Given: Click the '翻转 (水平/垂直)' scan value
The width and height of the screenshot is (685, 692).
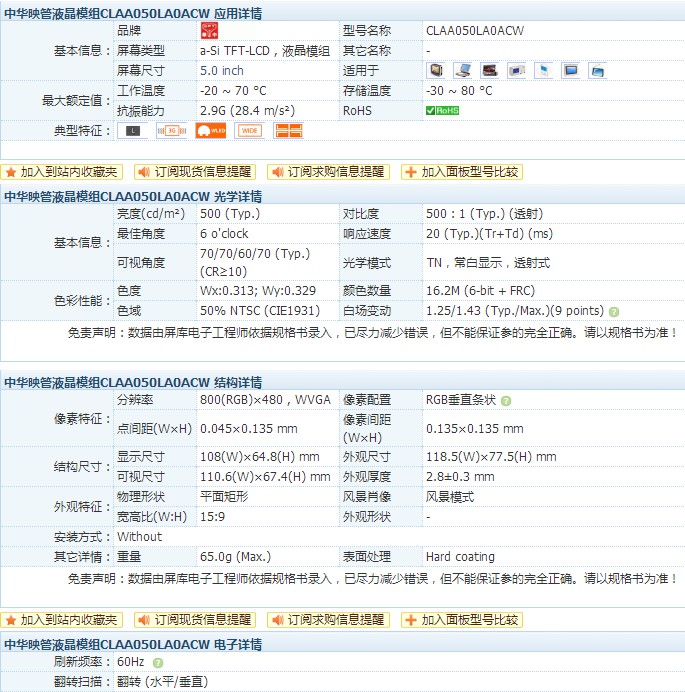Looking at the screenshot, I should point(162,682).
